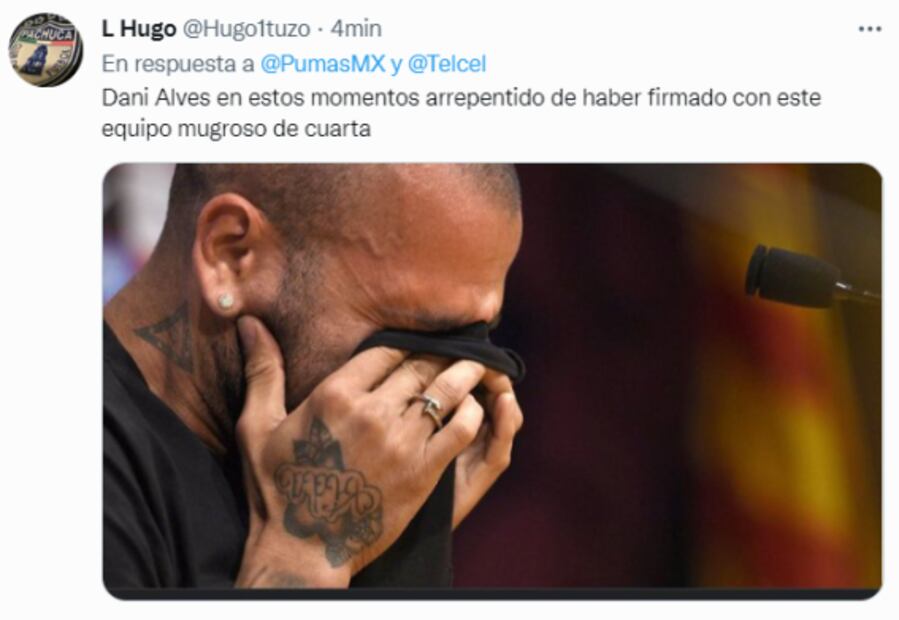
Task: Open the three-dot more options menu
Action: 869,29
